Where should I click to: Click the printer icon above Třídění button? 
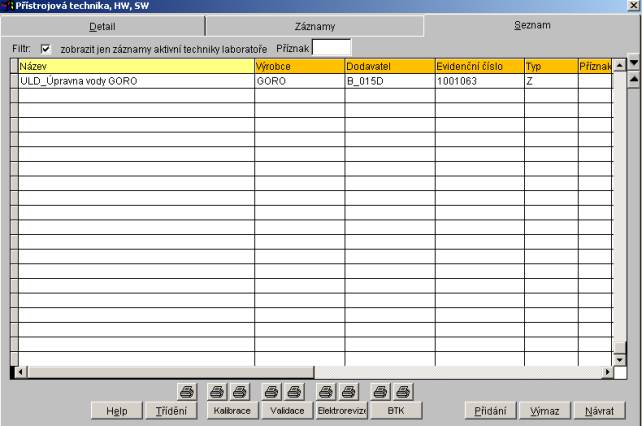[x=185, y=393]
